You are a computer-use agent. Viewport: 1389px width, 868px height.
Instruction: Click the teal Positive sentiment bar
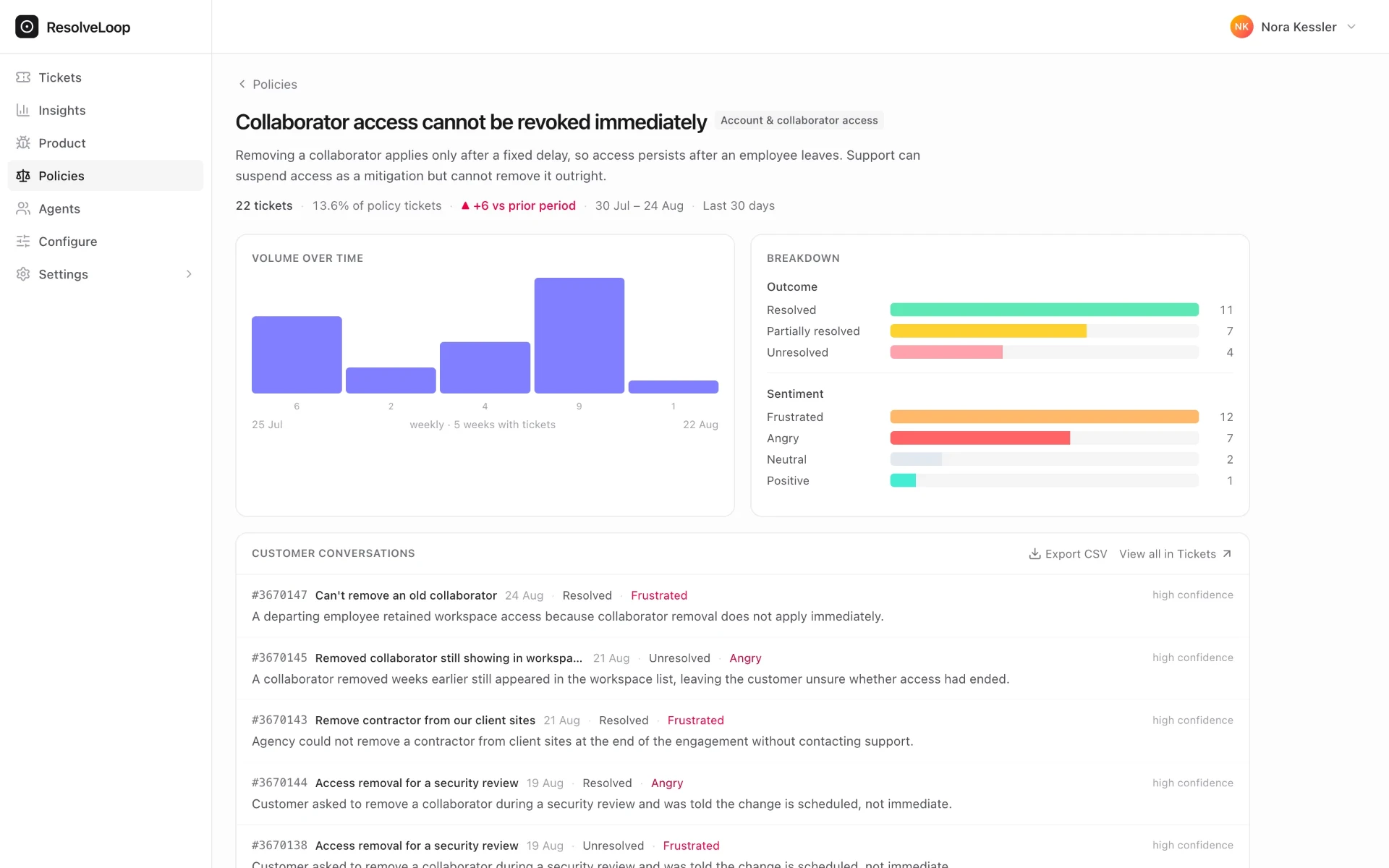(x=903, y=480)
